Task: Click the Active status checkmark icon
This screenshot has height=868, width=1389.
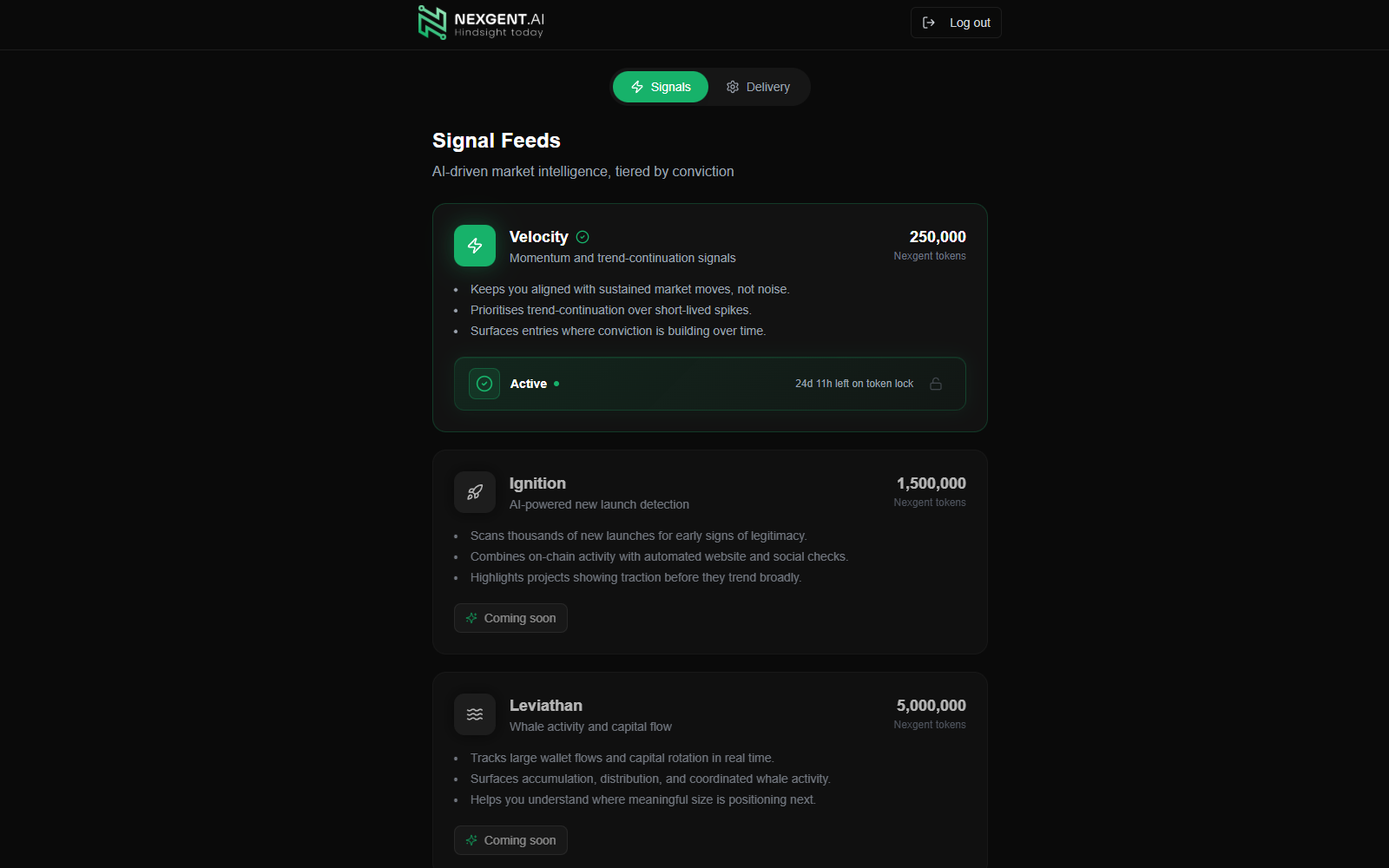Action: click(x=484, y=384)
